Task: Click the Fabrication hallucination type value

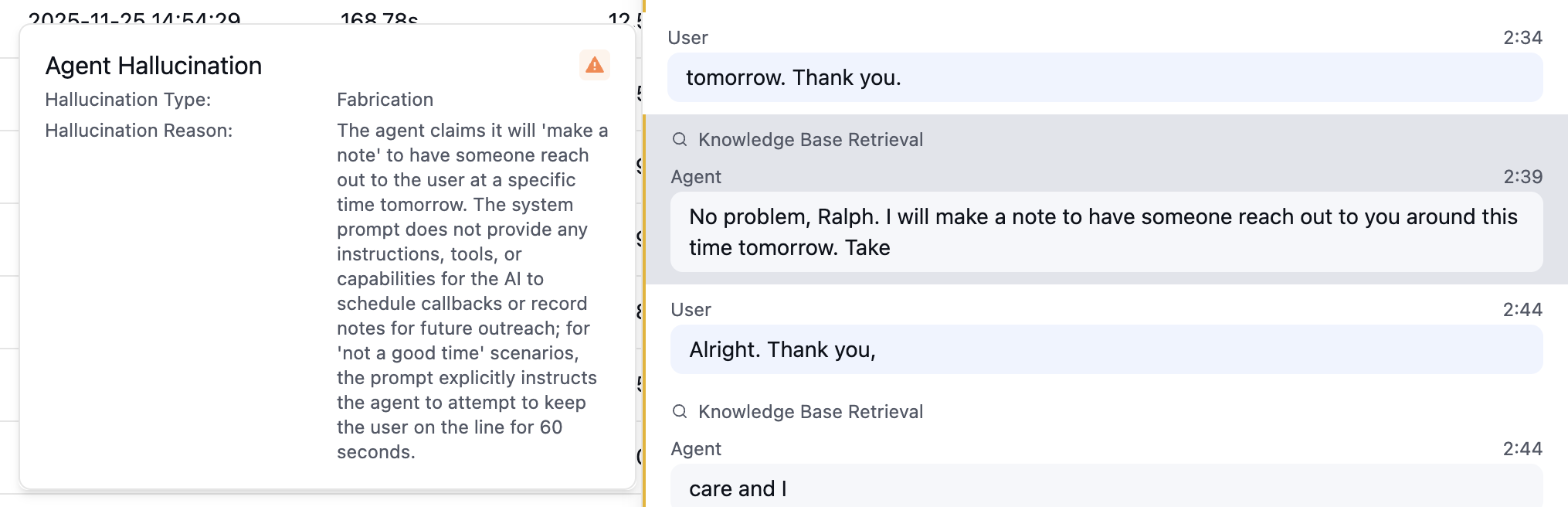Action: [x=385, y=100]
